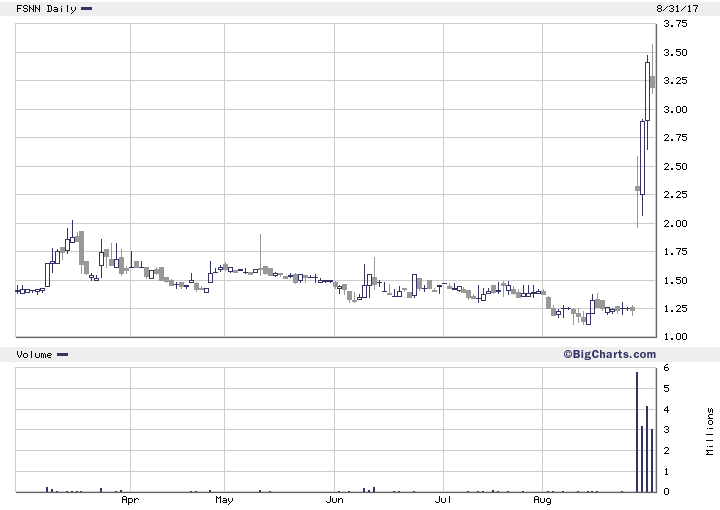This screenshot has height=510, width=720.
Task: Click the FSNN Daily legend color marker
Action: click(86, 8)
